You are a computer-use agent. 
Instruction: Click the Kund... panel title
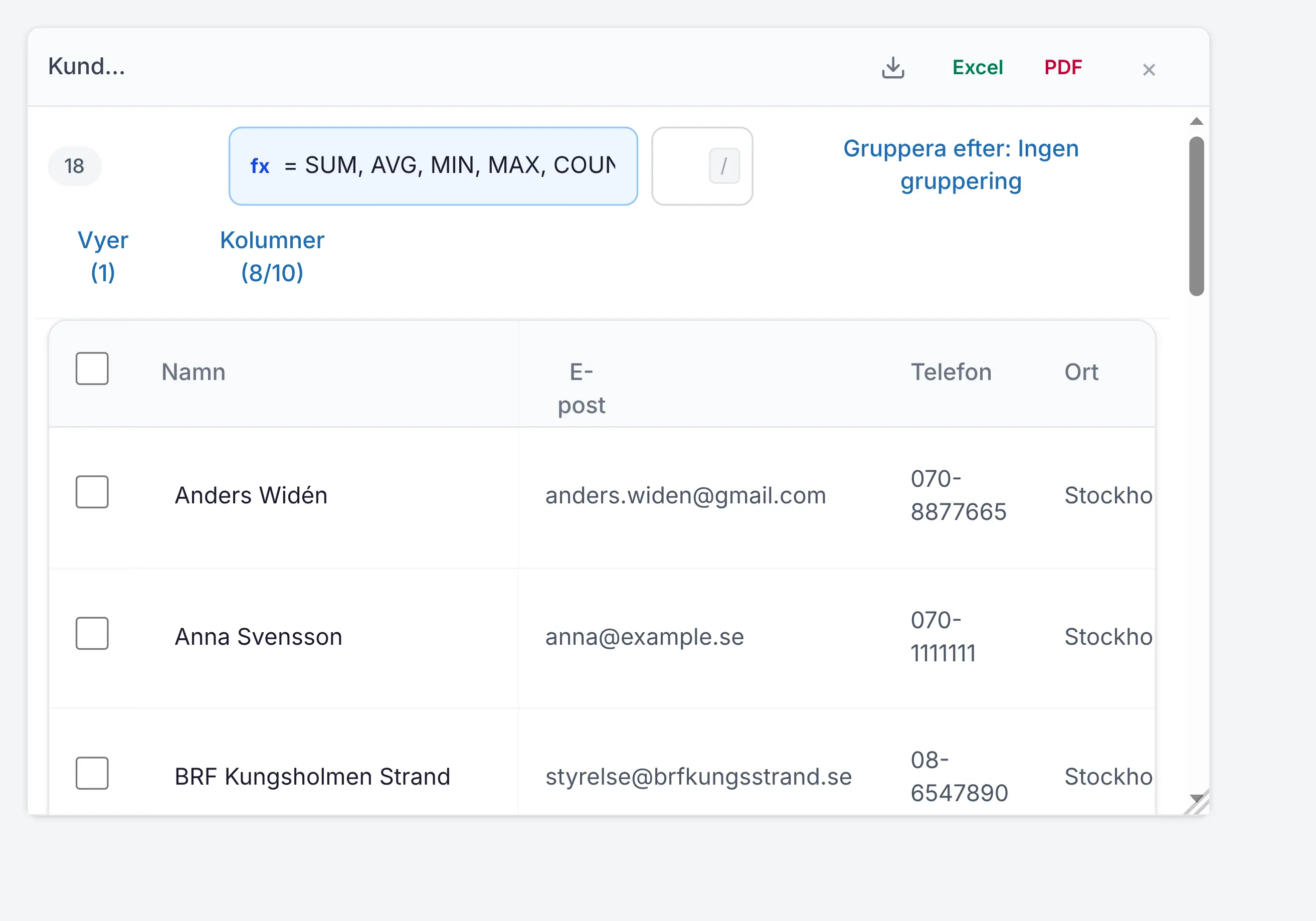87,67
